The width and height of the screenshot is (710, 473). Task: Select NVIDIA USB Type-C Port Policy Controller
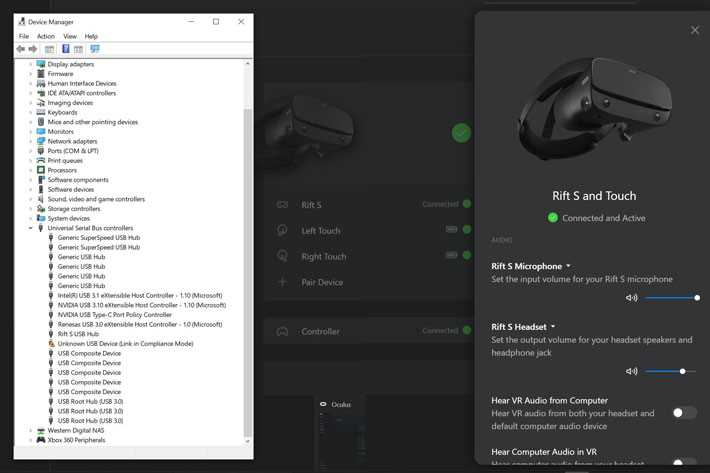(115, 315)
